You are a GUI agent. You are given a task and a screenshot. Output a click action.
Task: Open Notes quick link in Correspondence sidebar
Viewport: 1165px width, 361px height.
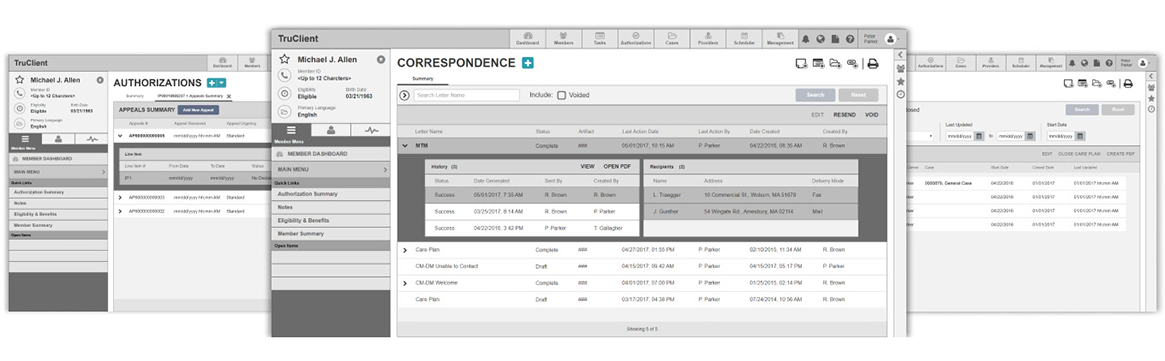click(x=331, y=207)
